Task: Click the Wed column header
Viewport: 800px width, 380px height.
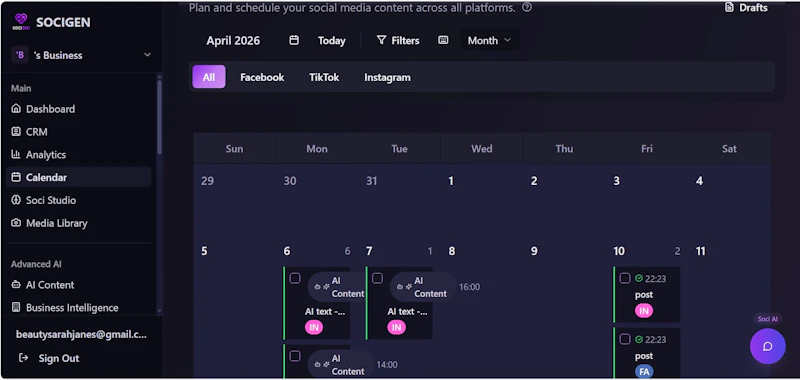Action: [482, 149]
